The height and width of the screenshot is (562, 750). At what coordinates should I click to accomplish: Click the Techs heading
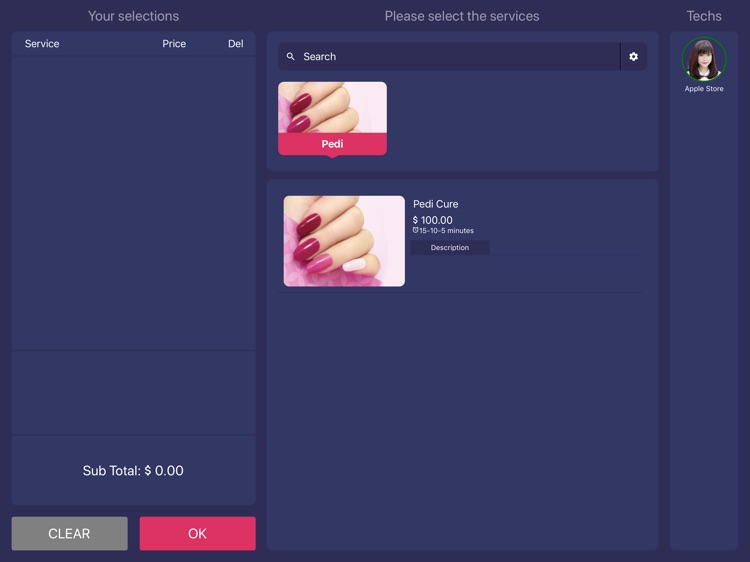tap(704, 16)
